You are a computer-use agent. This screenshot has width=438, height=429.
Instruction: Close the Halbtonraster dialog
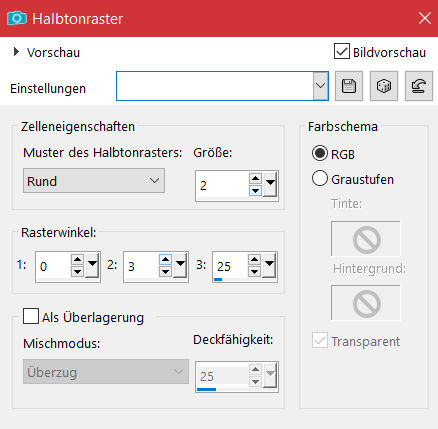pyautogui.click(x=425, y=18)
